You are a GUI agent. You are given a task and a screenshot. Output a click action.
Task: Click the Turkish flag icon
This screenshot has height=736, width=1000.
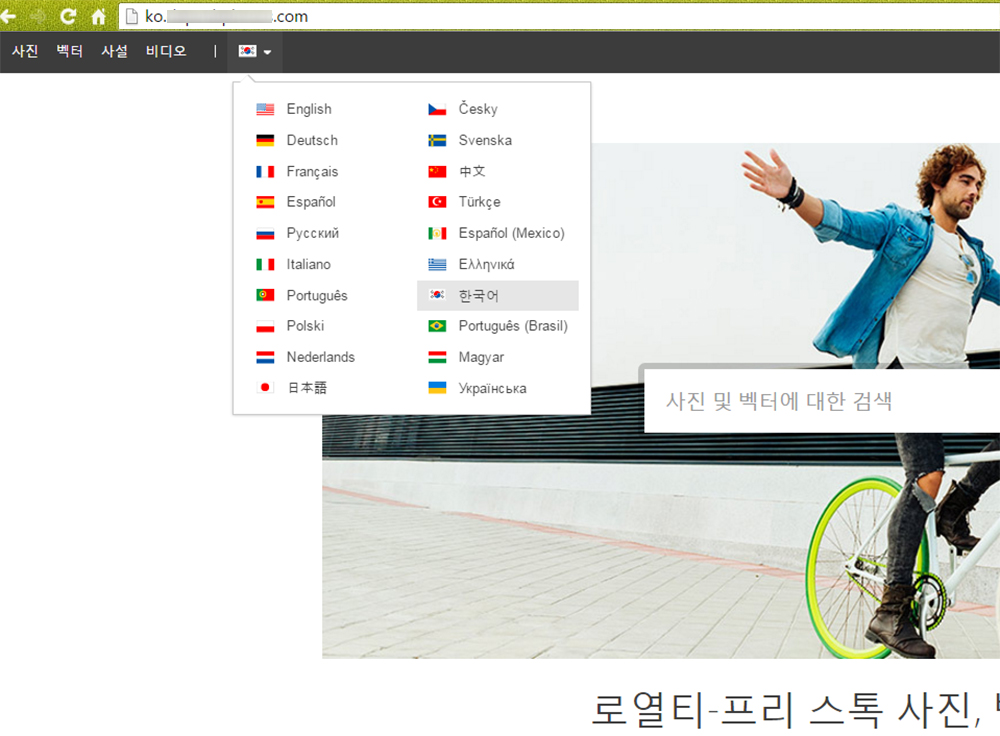[437, 202]
